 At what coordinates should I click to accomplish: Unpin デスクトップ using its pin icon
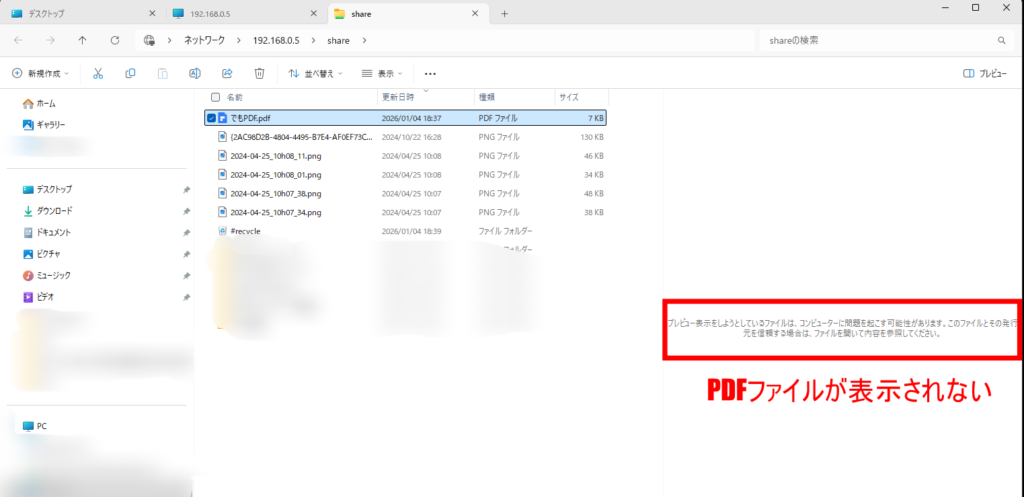[186, 189]
